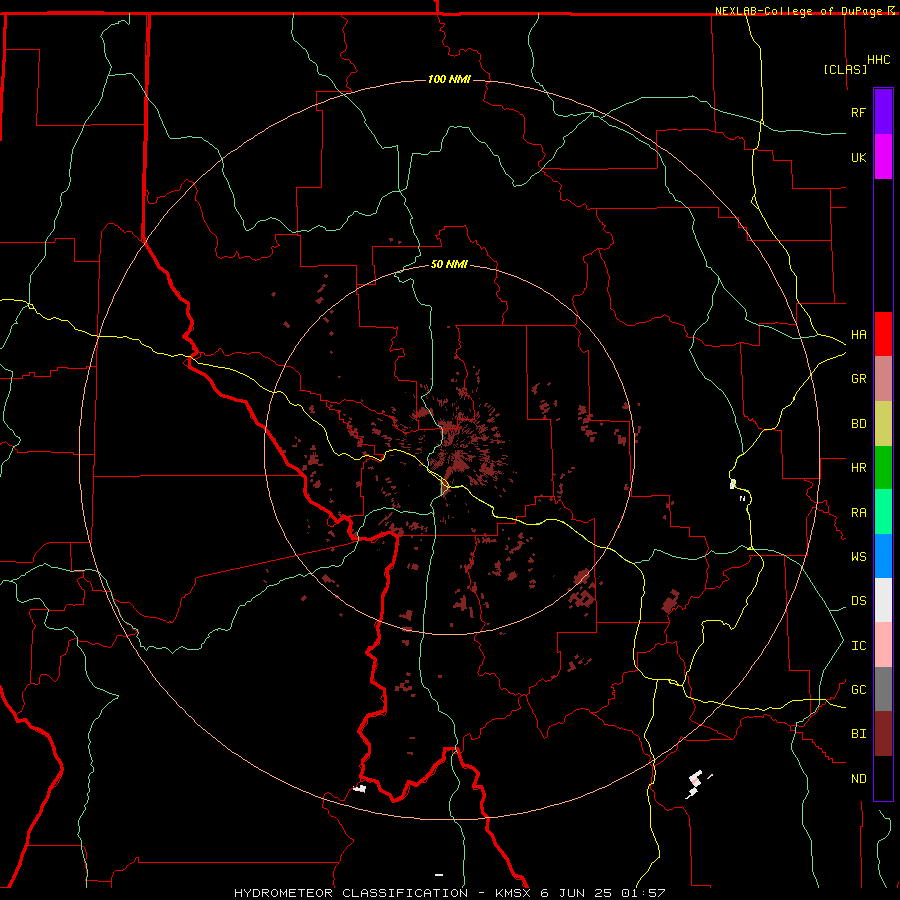This screenshot has width=900, height=900.
Task: Click the WS blue legend swatch
Action: [x=883, y=556]
